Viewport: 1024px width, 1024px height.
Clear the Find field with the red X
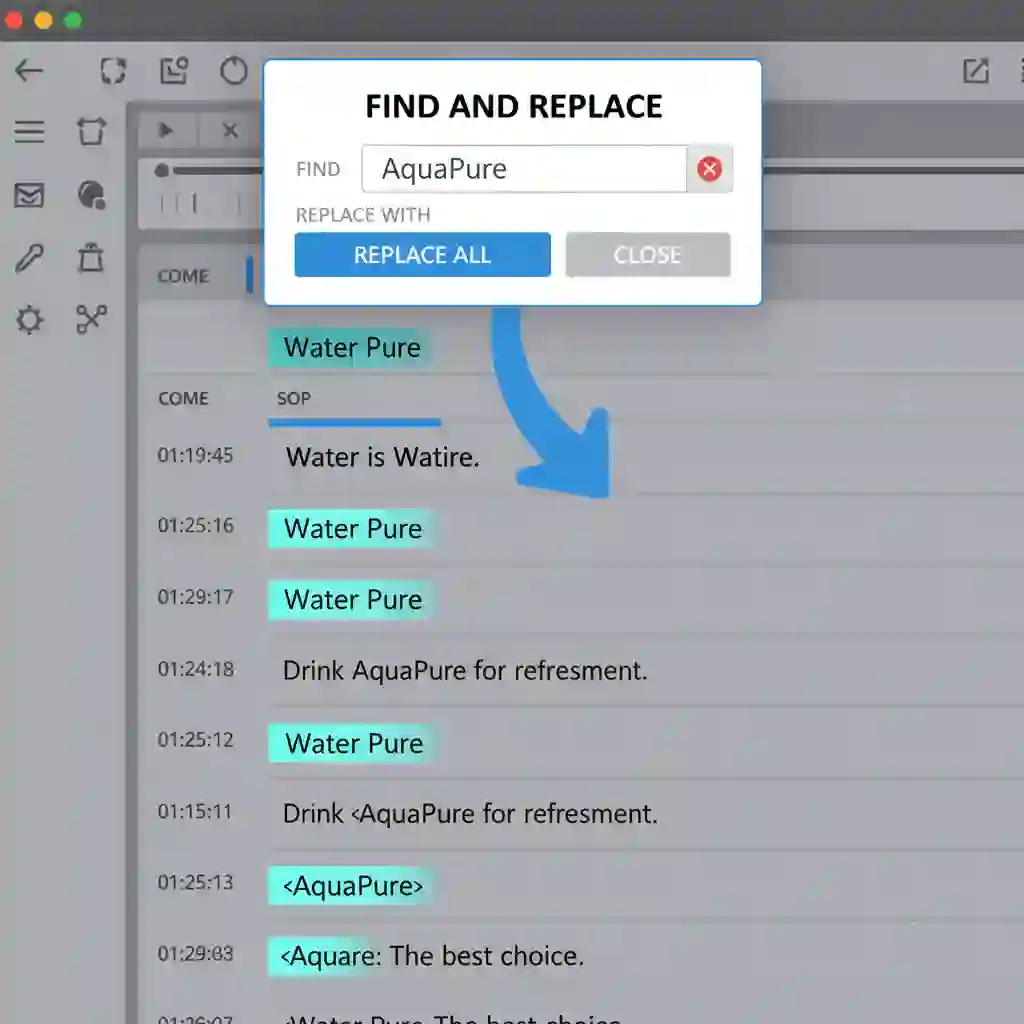point(710,169)
